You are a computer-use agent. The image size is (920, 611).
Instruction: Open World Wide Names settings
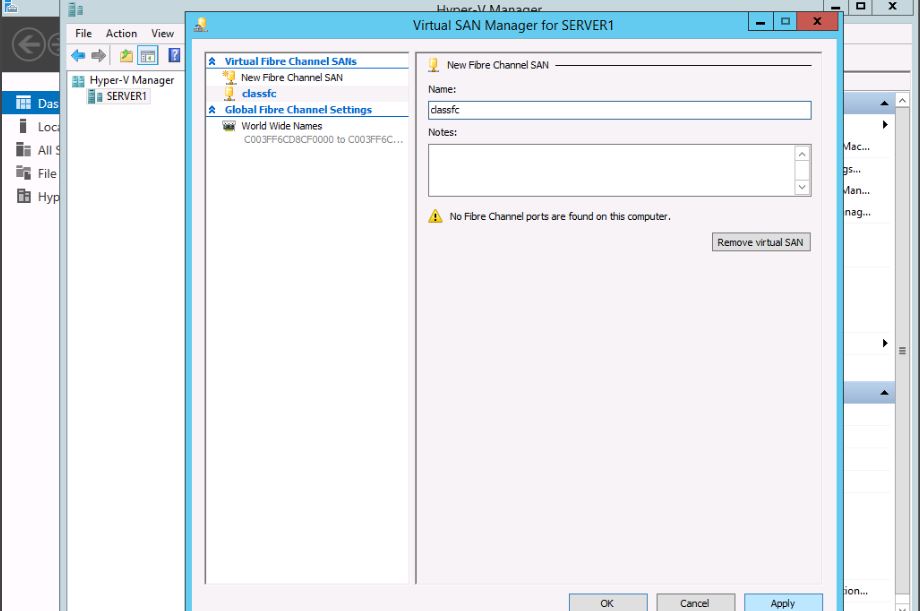281,126
